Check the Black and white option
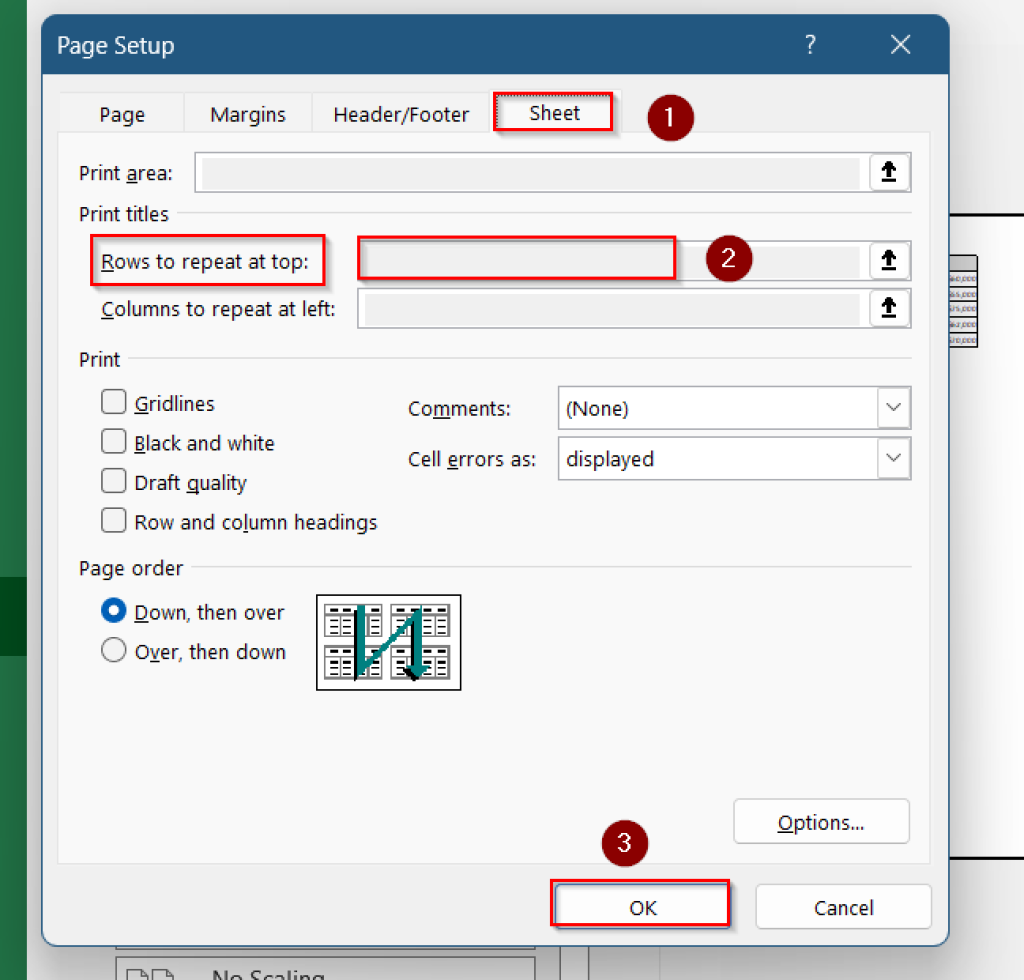Image resolution: width=1024 pixels, height=980 pixels. click(x=114, y=441)
